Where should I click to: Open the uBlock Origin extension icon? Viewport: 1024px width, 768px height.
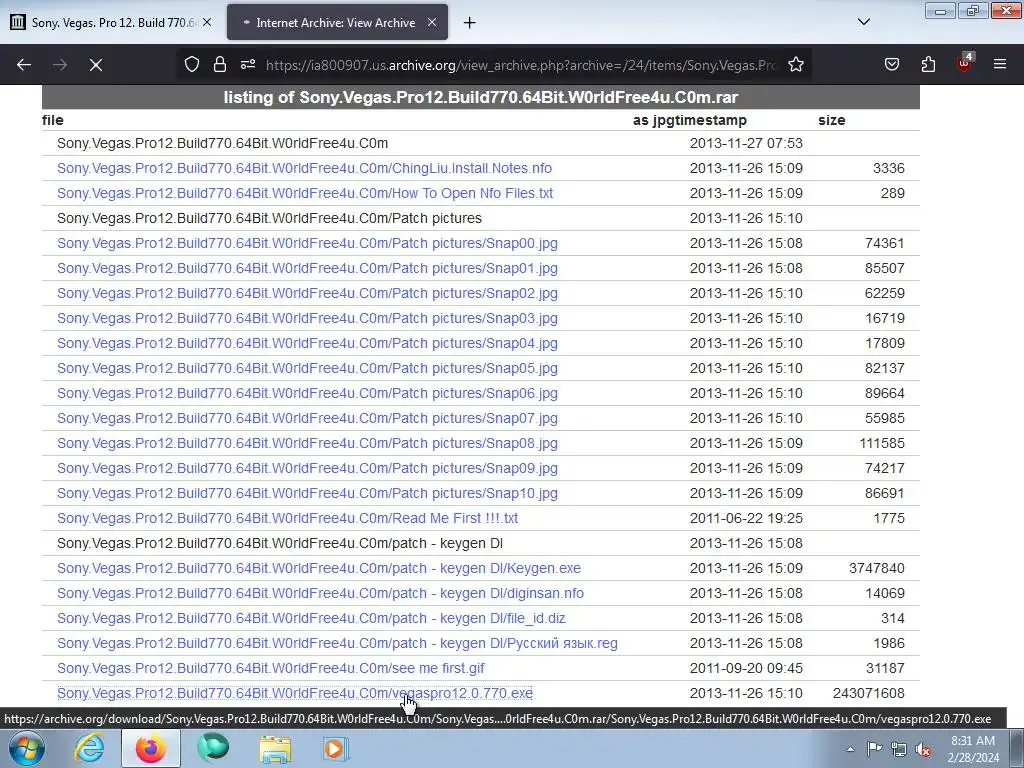pos(964,63)
